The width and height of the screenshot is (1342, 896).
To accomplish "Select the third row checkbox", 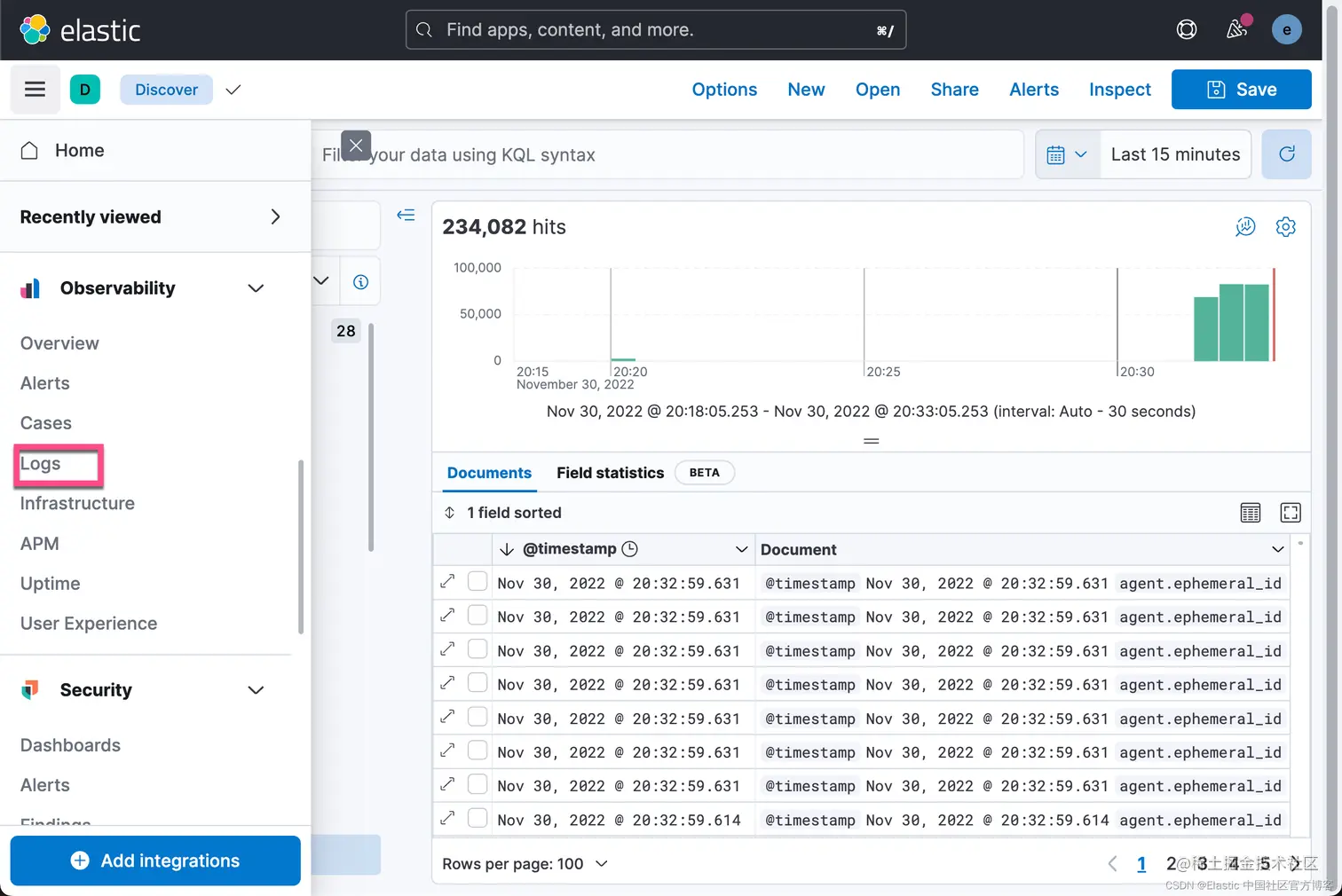I will coord(478,648).
